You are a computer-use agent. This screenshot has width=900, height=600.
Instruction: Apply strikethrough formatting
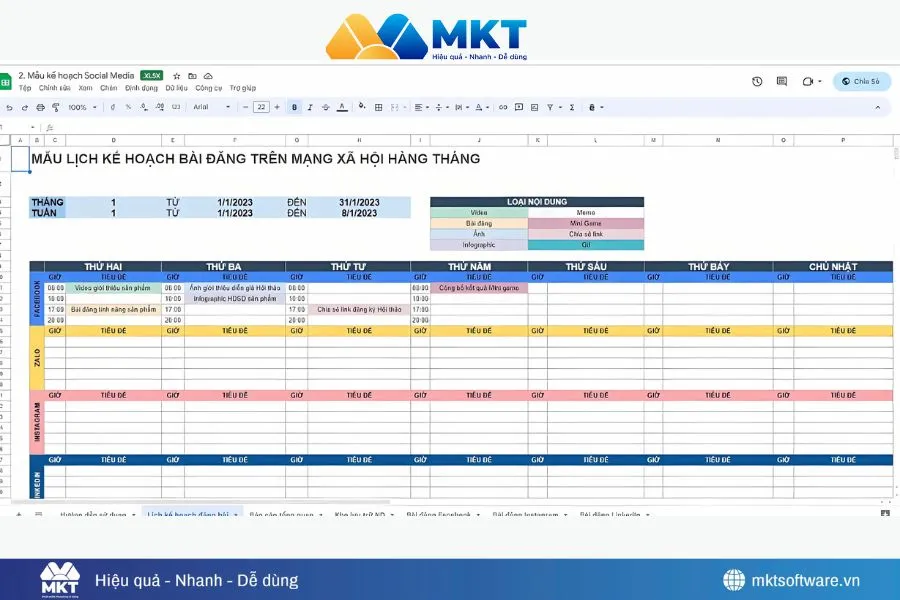(x=324, y=107)
